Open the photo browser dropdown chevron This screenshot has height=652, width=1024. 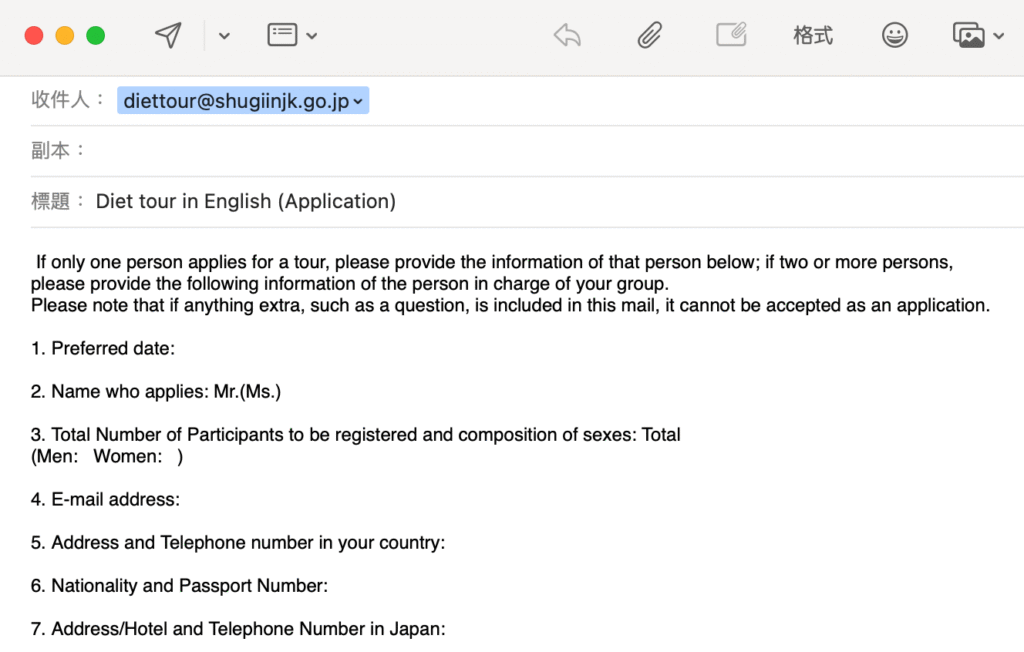pyautogui.click(x=999, y=37)
